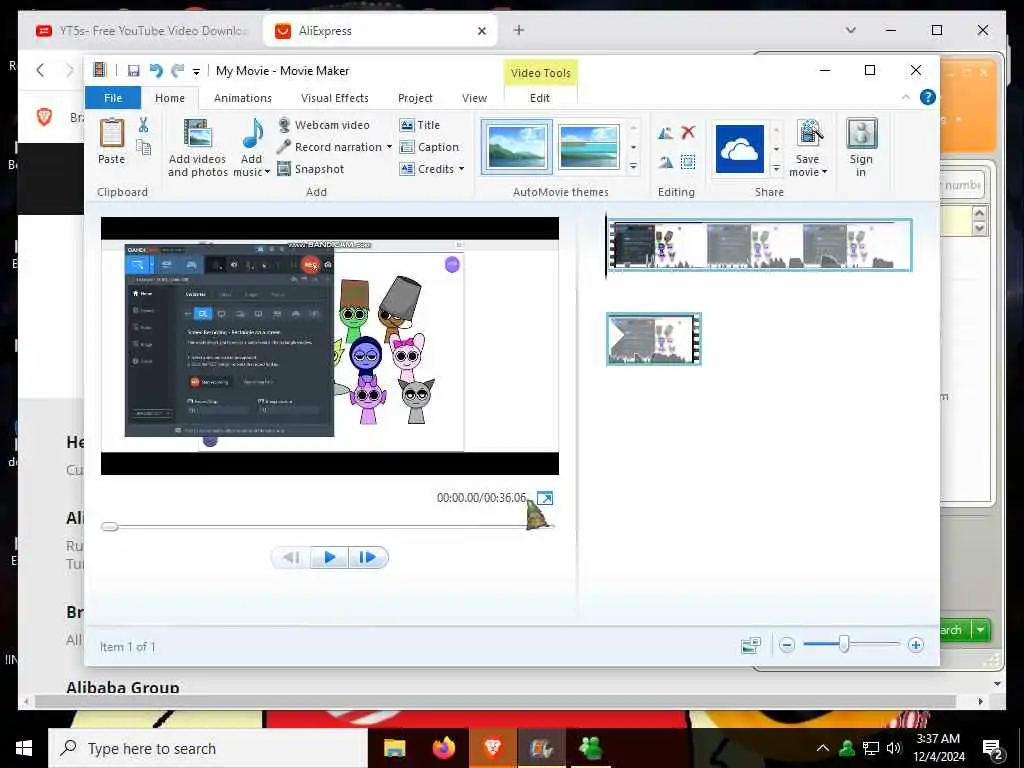Select first video clip on storyboard

tap(760, 245)
